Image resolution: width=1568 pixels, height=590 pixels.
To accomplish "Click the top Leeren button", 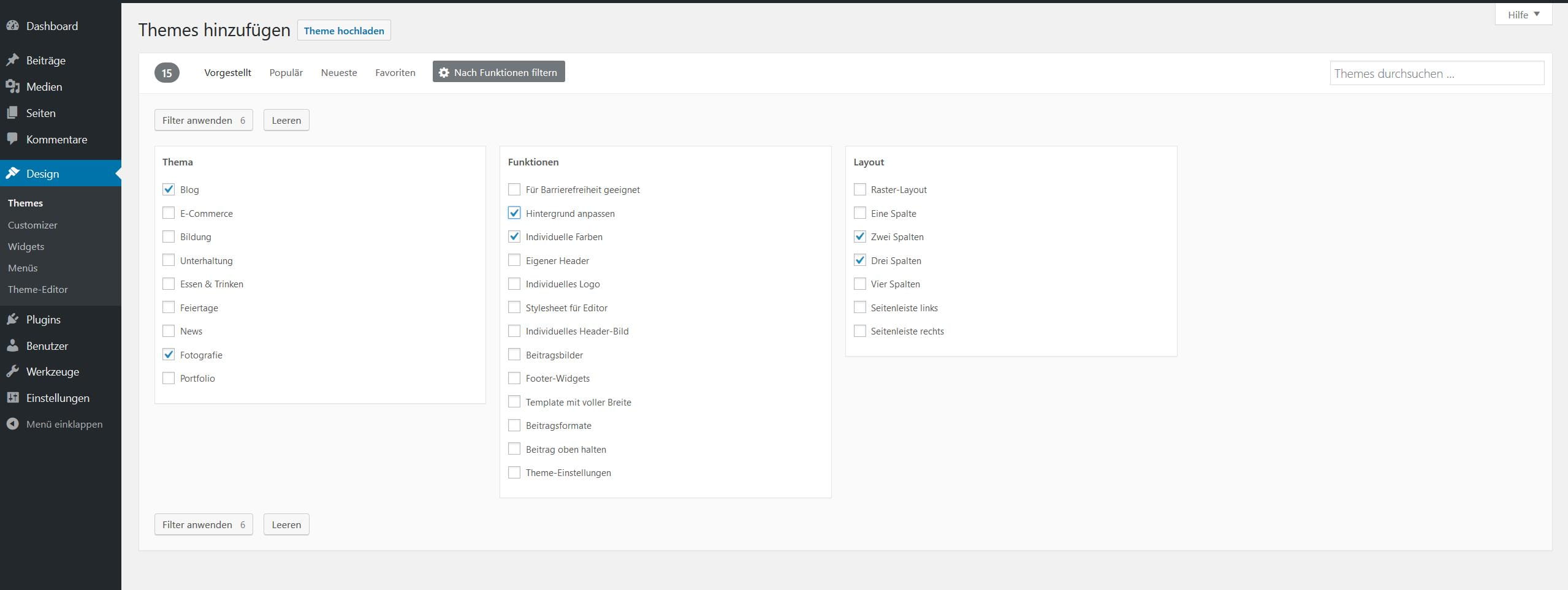I will coord(286,120).
